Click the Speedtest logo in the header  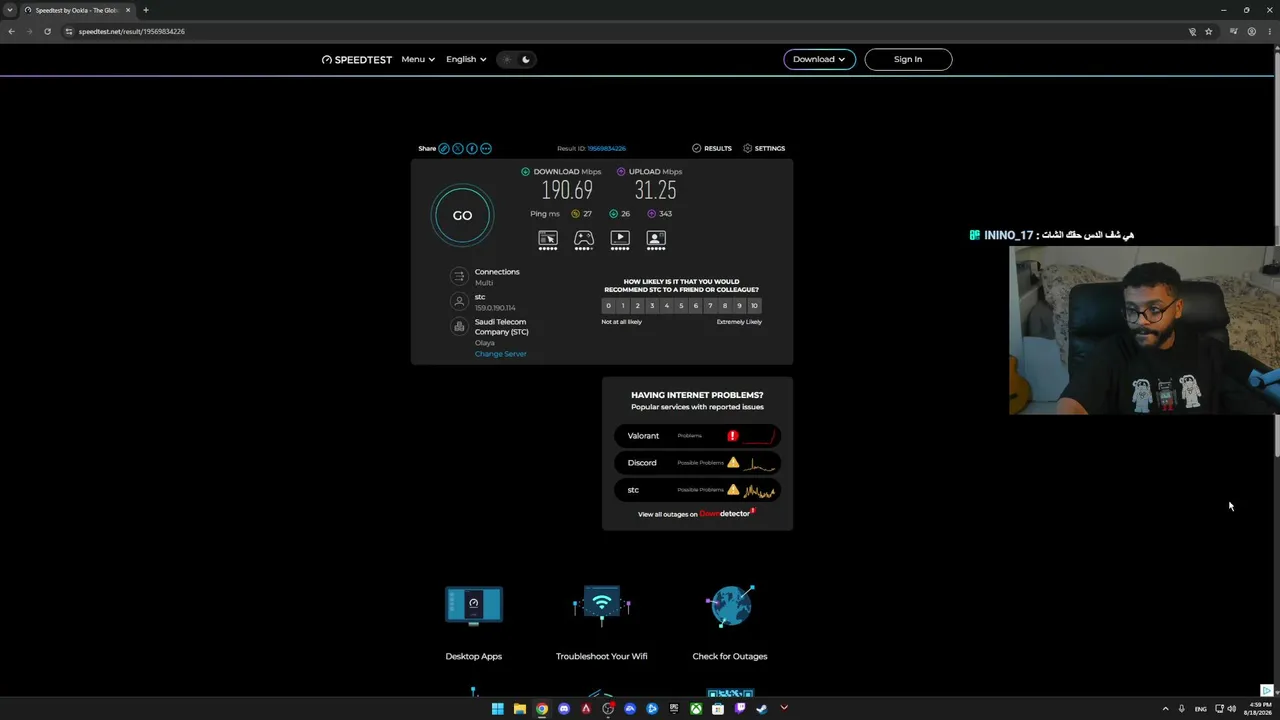point(357,59)
